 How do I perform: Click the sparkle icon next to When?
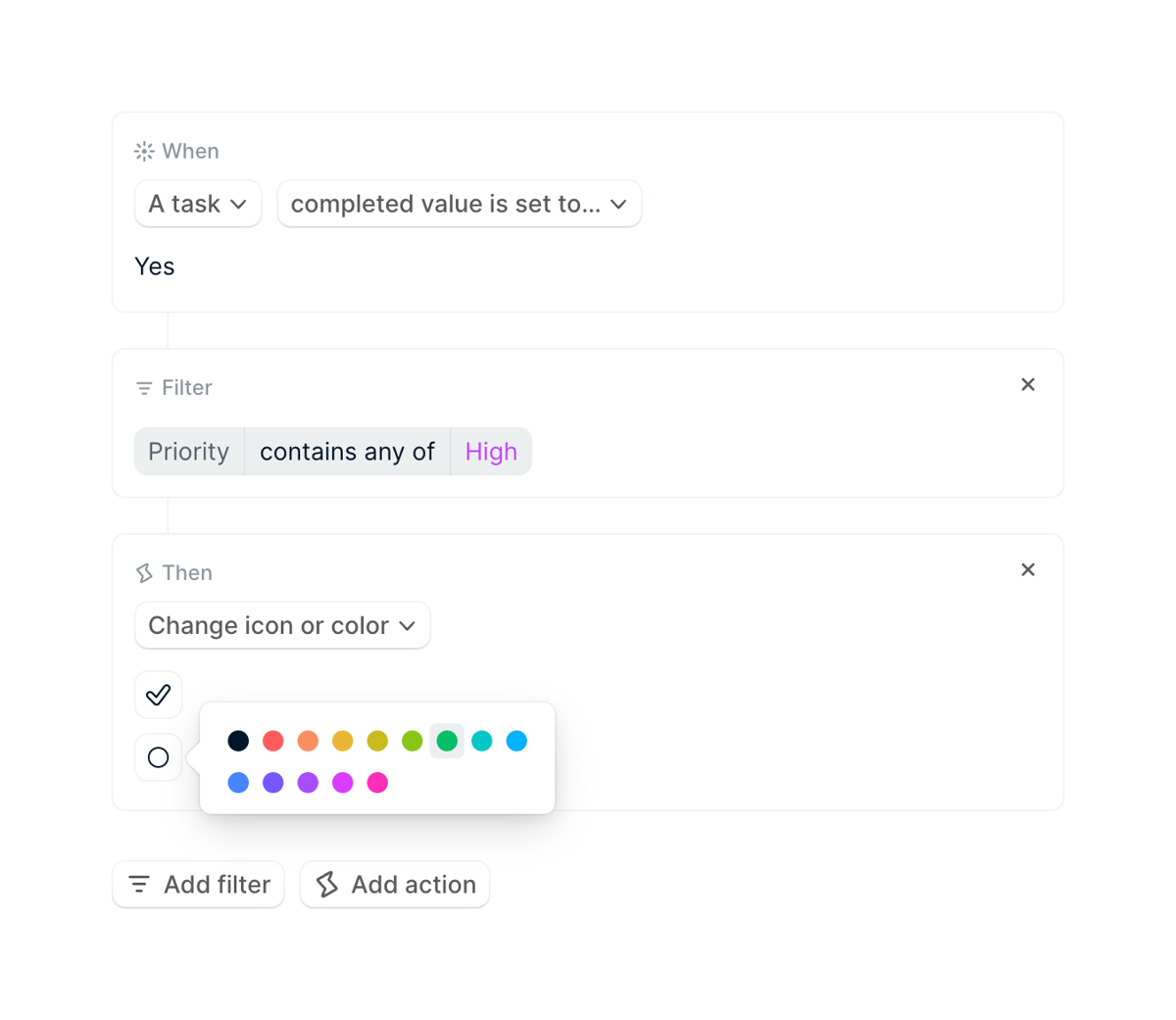coord(143,151)
